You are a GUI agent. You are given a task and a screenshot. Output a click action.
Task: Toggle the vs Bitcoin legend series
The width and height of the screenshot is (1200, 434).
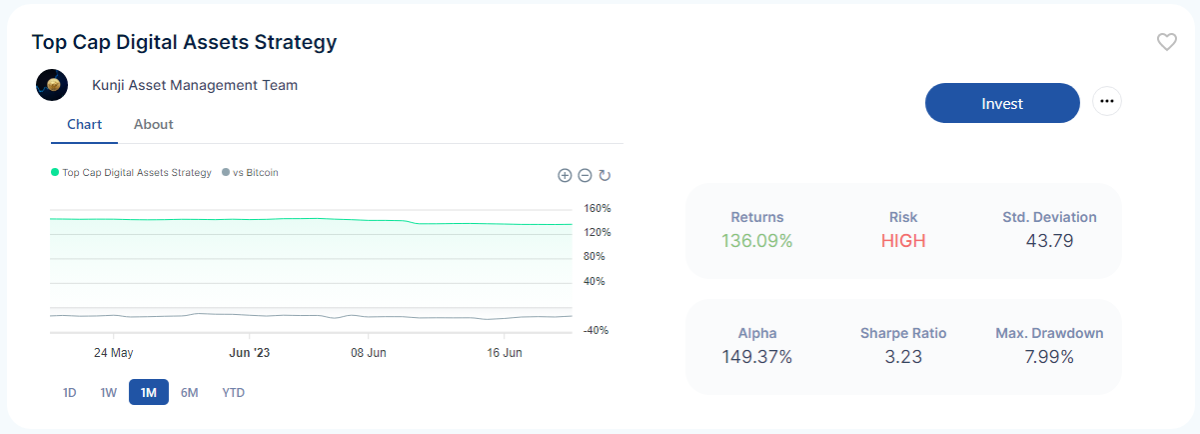tap(250, 172)
